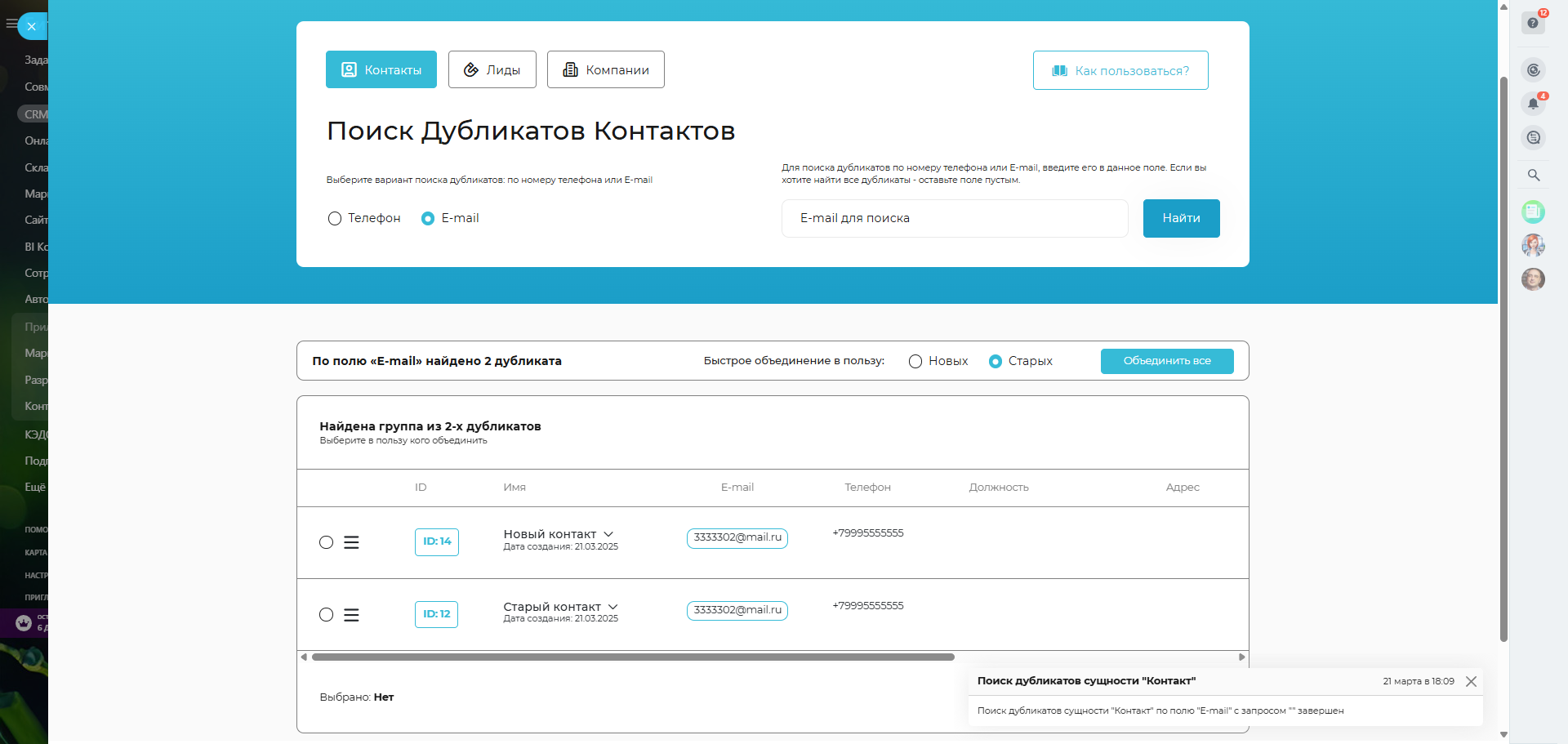Switch to the Компании tab
The image size is (1568, 744).
pyautogui.click(x=605, y=69)
